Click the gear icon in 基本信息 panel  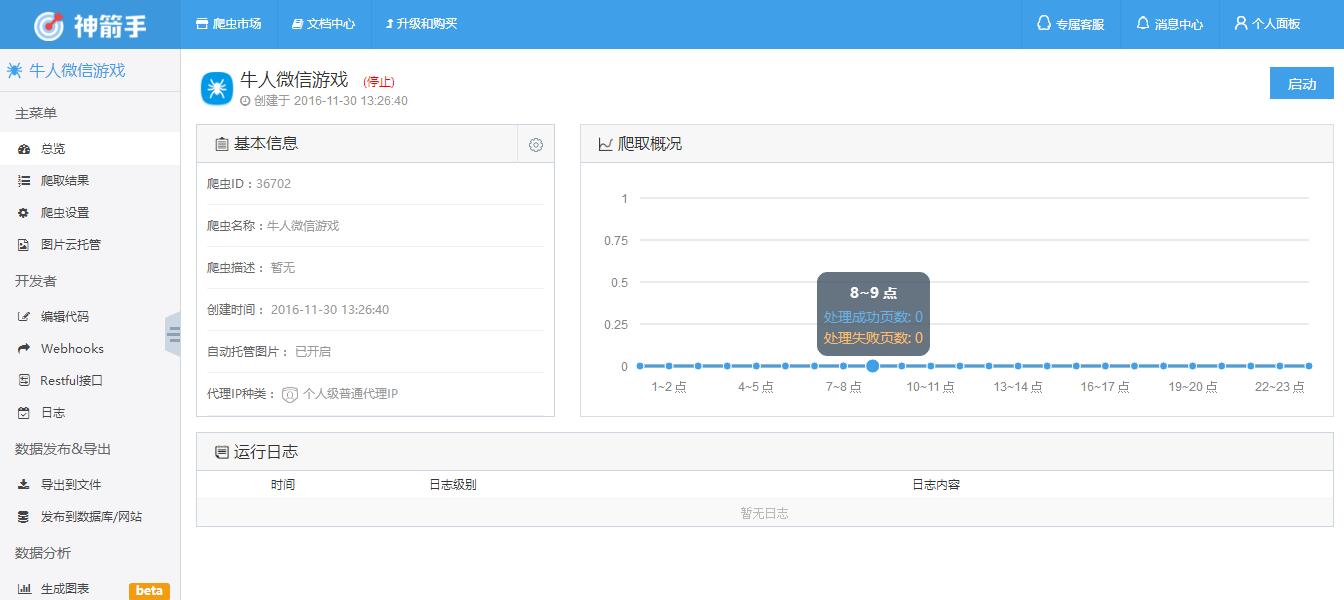pos(536,145)
